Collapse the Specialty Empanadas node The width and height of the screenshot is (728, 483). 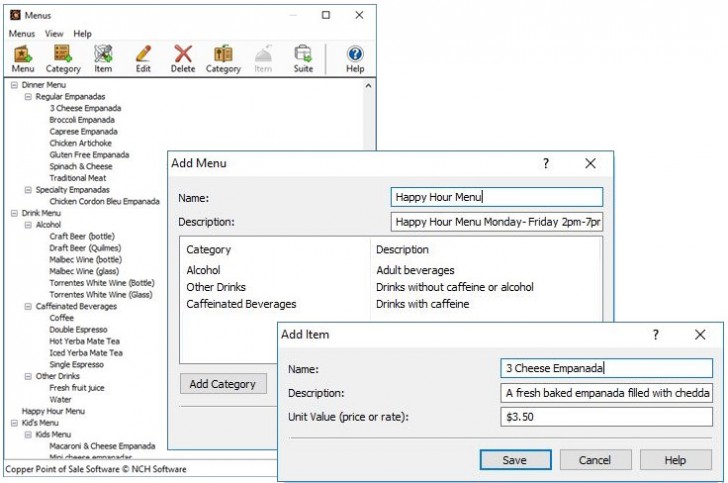(28, 190)
